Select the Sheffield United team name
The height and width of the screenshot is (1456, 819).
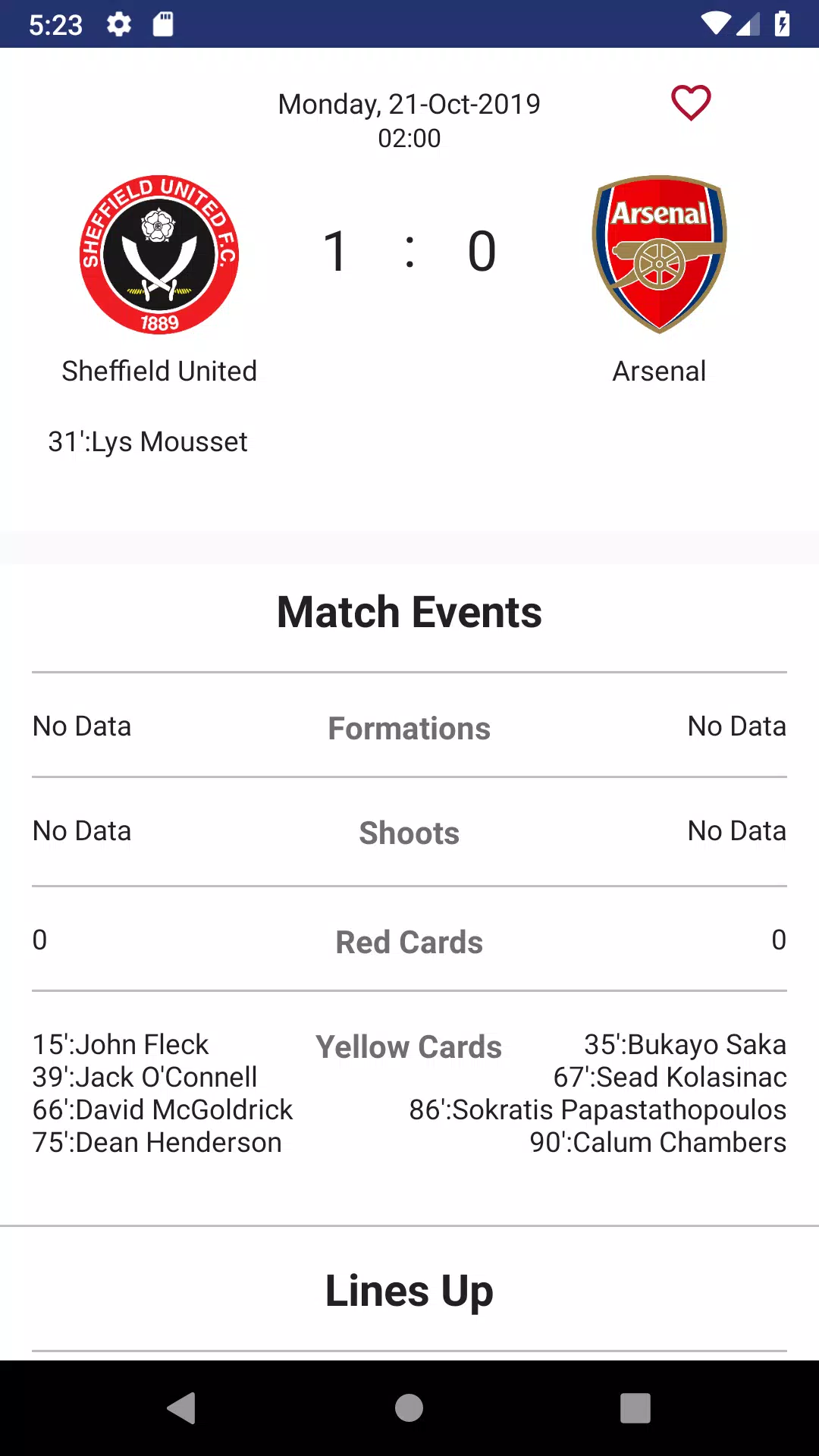(x=159, y=372)
